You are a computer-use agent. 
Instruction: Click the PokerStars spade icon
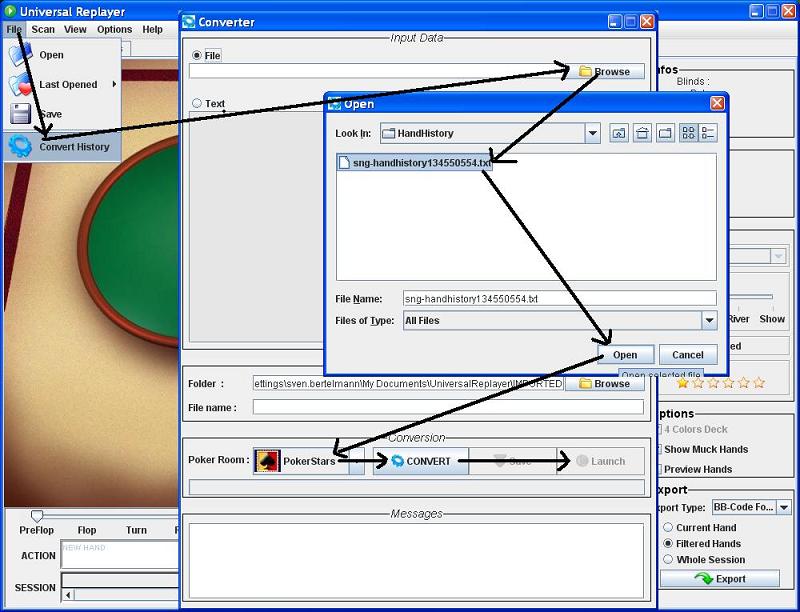(x=268, y=461)
